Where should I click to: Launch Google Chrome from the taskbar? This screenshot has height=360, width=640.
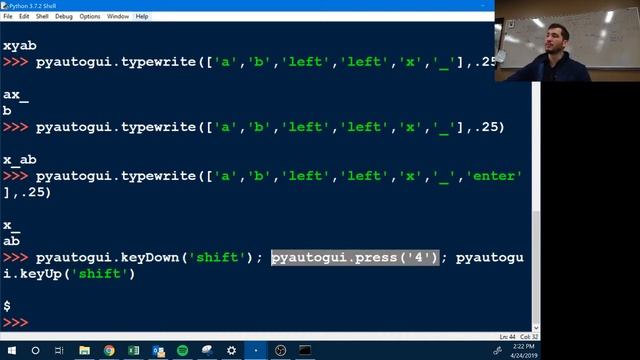(109, 351)
